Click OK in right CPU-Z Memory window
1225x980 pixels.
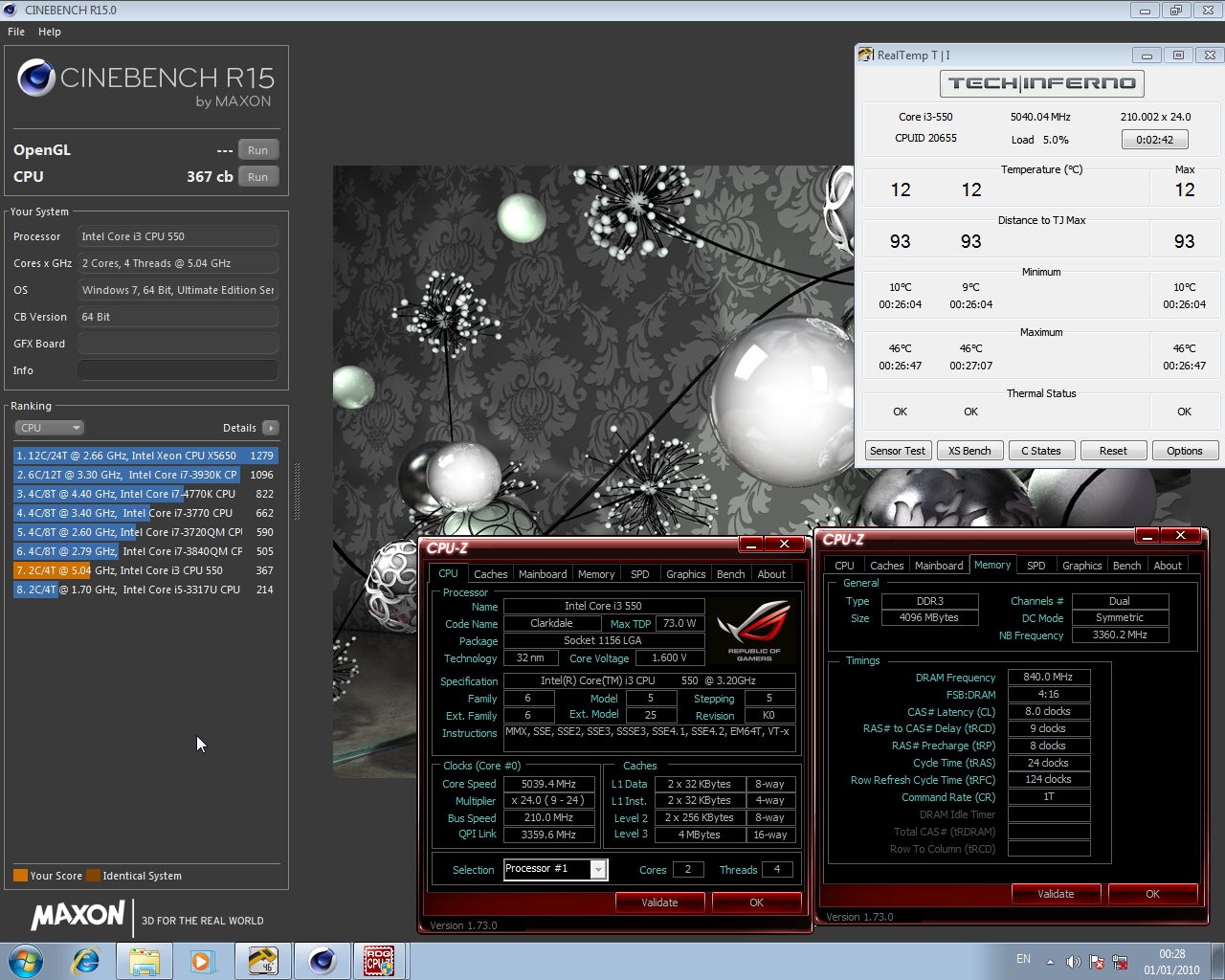click(x=1152, y=894)
